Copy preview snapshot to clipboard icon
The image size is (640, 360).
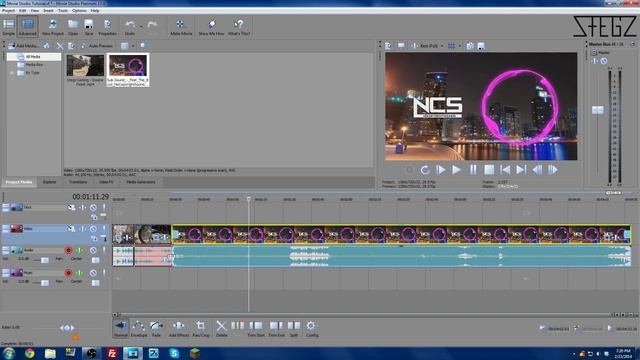[470, 46]
